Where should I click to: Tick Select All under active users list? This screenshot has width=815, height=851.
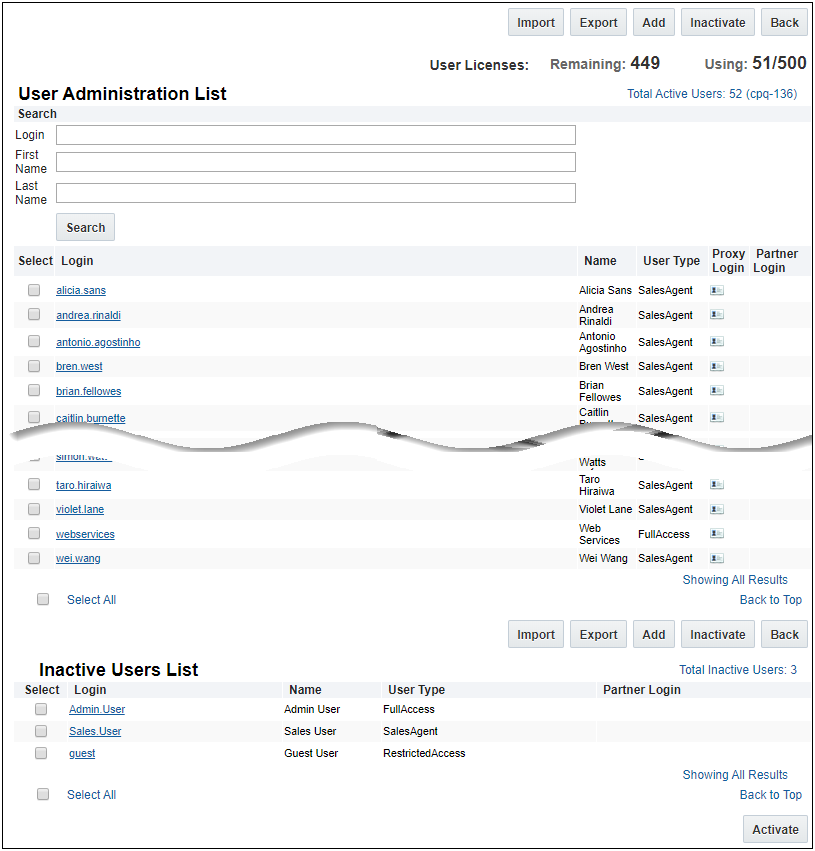pos(43,599)
